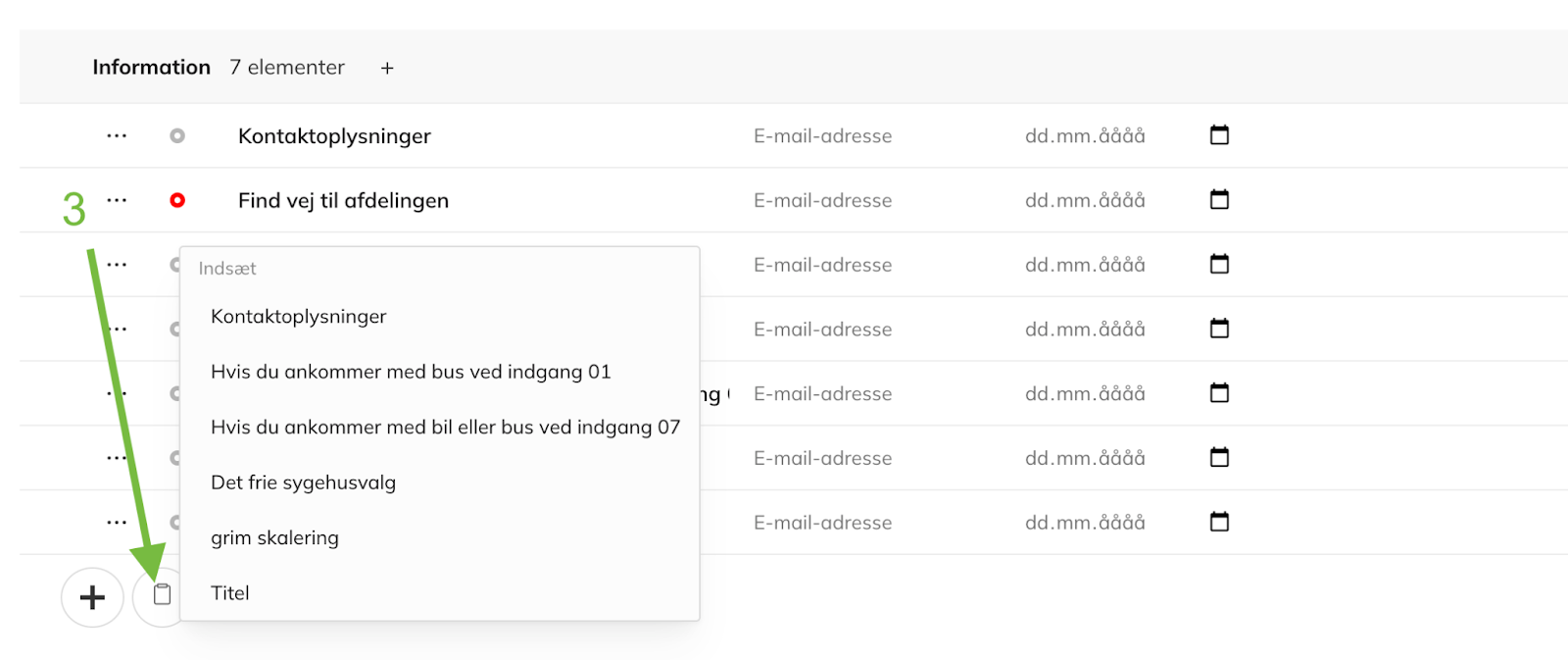Click the Find vej til afdelingen row title
1568x660 pixels.
(343, 200)
